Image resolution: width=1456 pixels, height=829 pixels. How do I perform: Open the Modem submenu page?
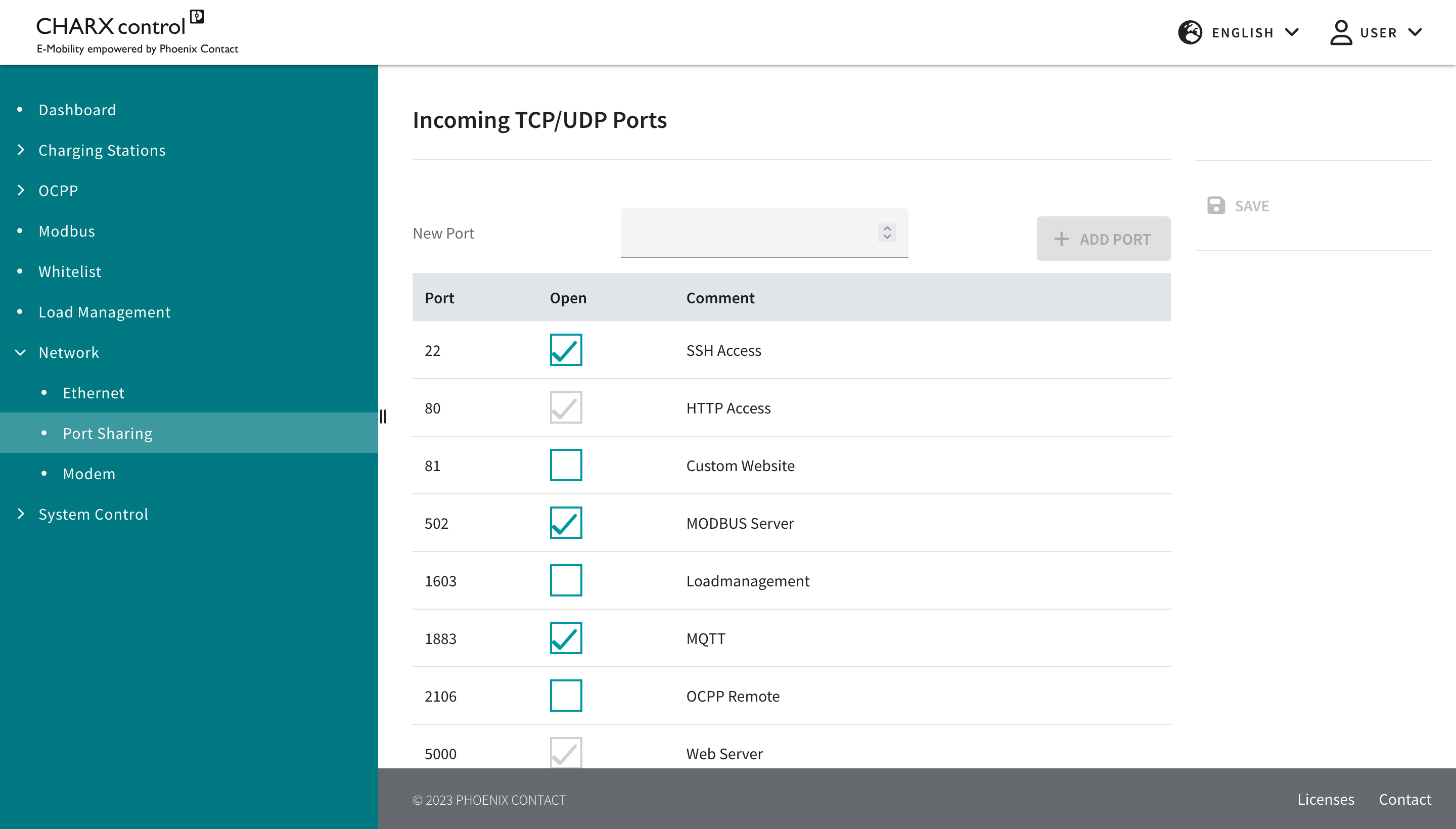89,474
